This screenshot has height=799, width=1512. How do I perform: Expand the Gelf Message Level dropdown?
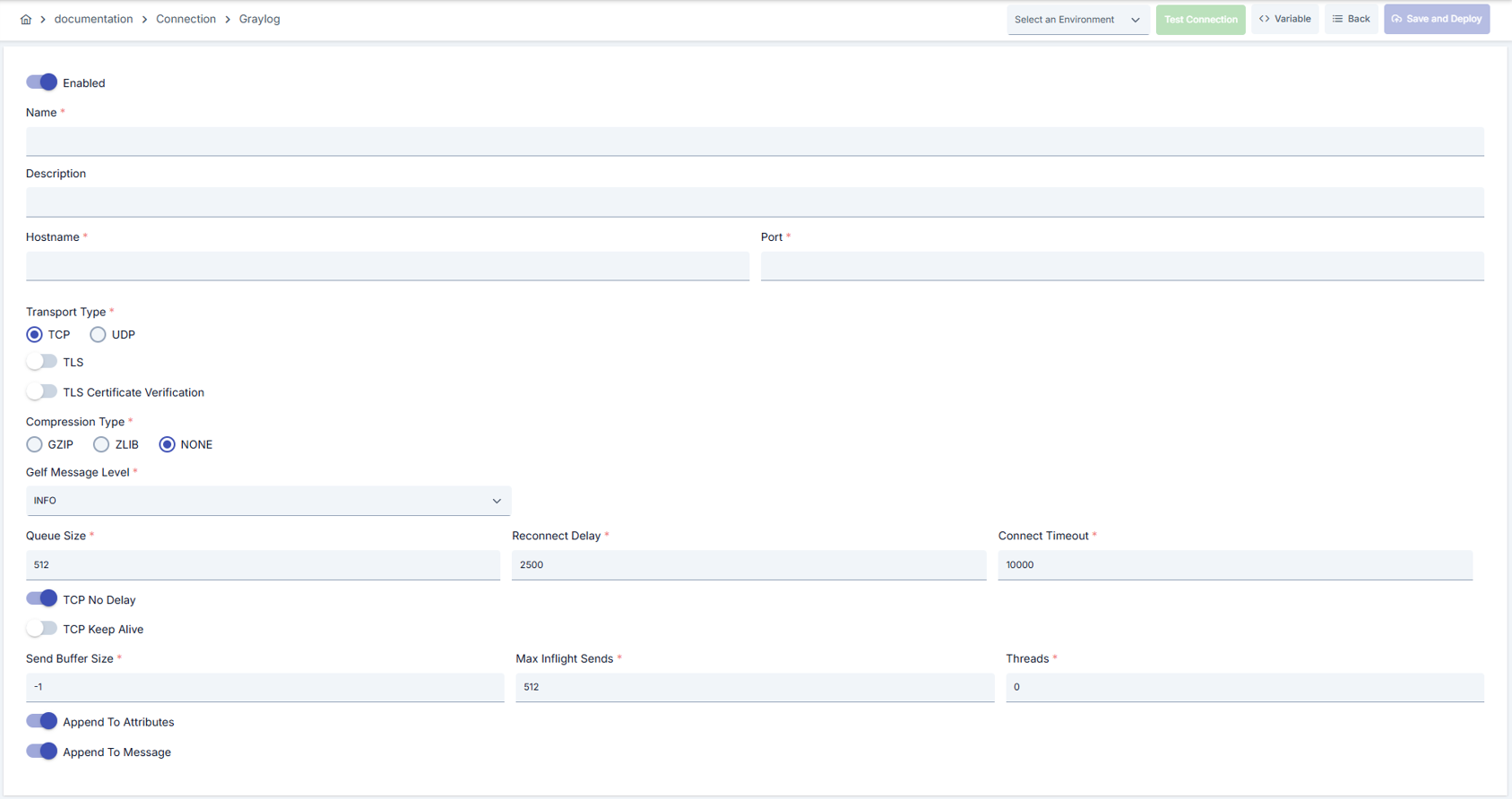pos(268,501)
